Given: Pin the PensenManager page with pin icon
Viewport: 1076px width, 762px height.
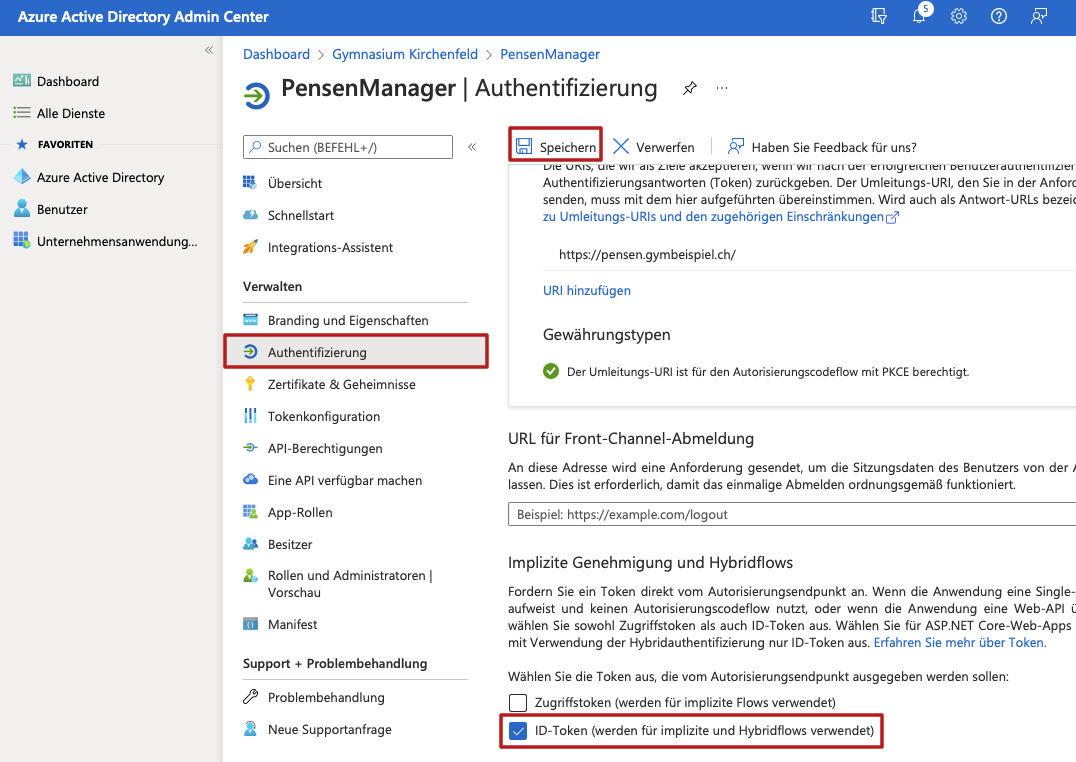Looking at the screenshot, I should pos(689,88).
